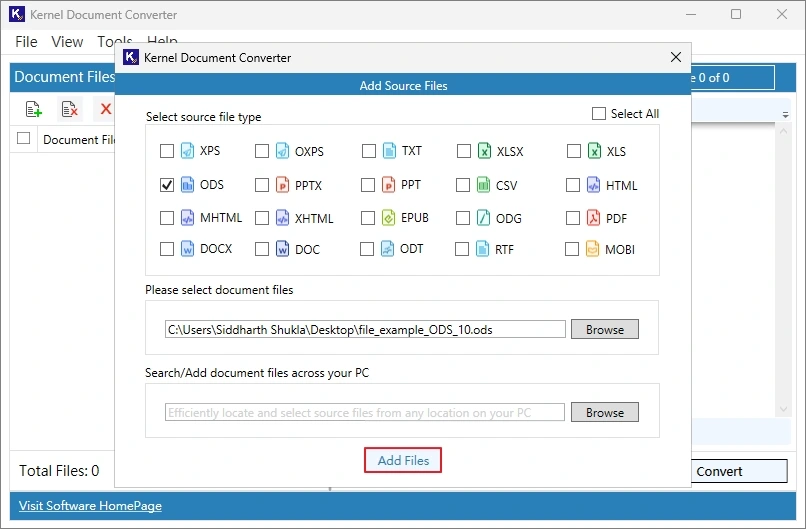This screenshot has height=529, width=806.
Task: Click the DOC Word icon
Action: point(282,249)
